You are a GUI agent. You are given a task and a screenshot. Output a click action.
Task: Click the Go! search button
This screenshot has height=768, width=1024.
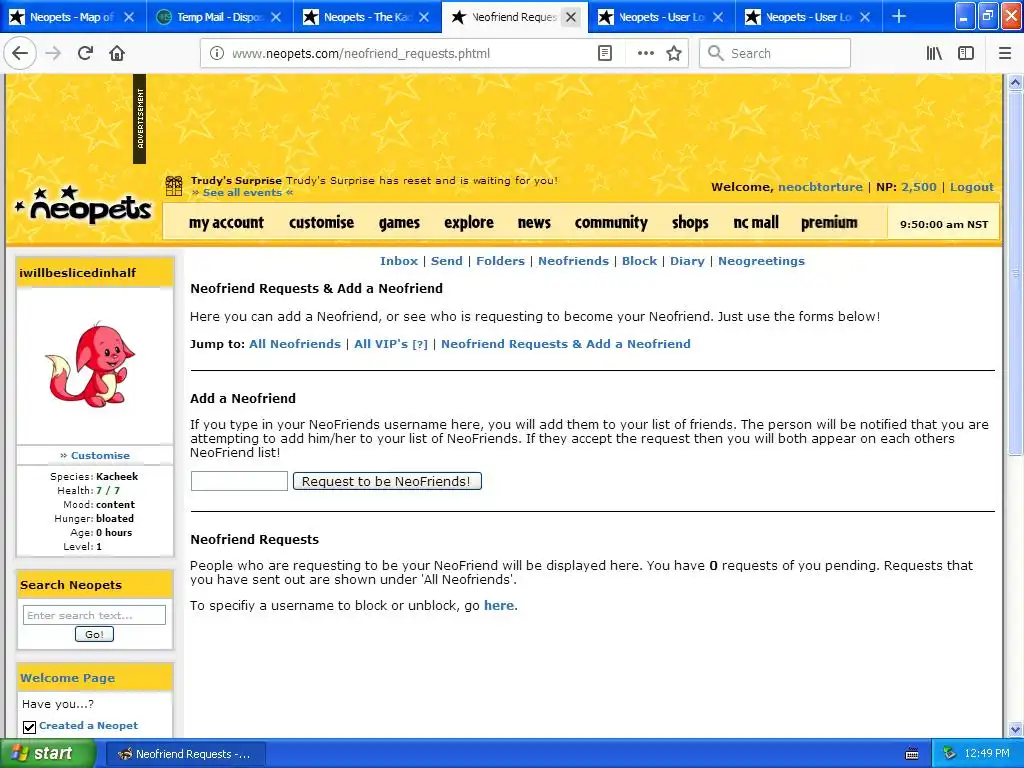click(x=94, y=634)
